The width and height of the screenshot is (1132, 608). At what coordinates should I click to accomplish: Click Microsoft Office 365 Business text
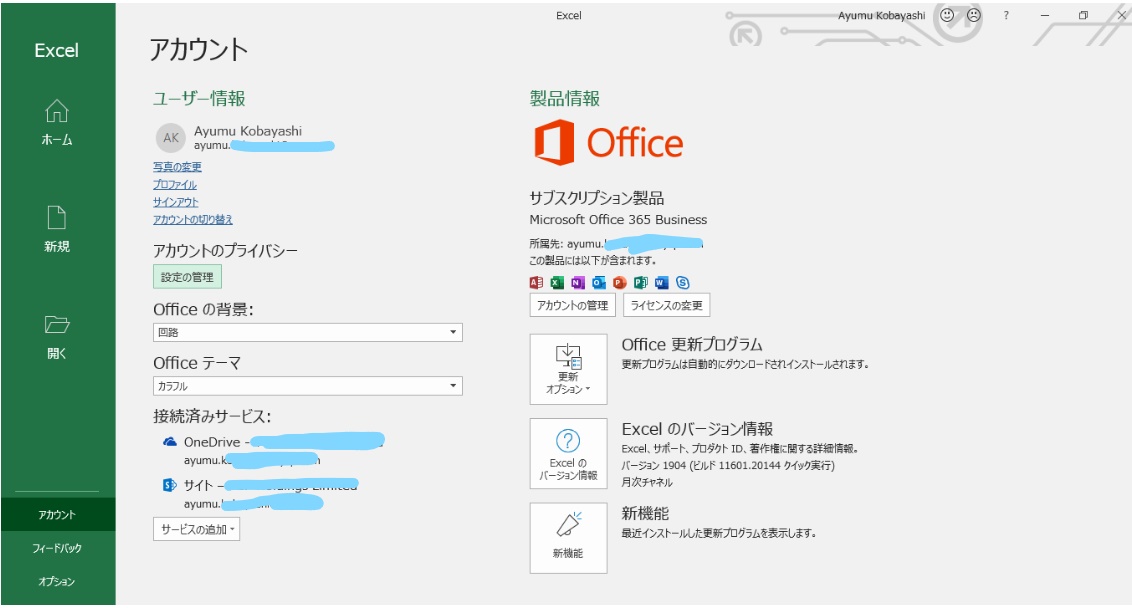click(618, 220)
